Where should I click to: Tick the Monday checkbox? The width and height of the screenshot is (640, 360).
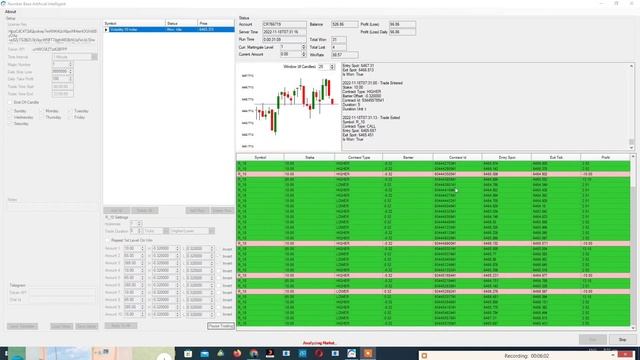coord(41,111)
